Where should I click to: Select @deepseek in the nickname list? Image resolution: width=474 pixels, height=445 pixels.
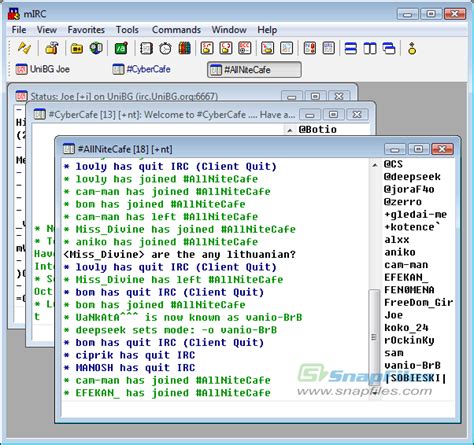point(412,177)
